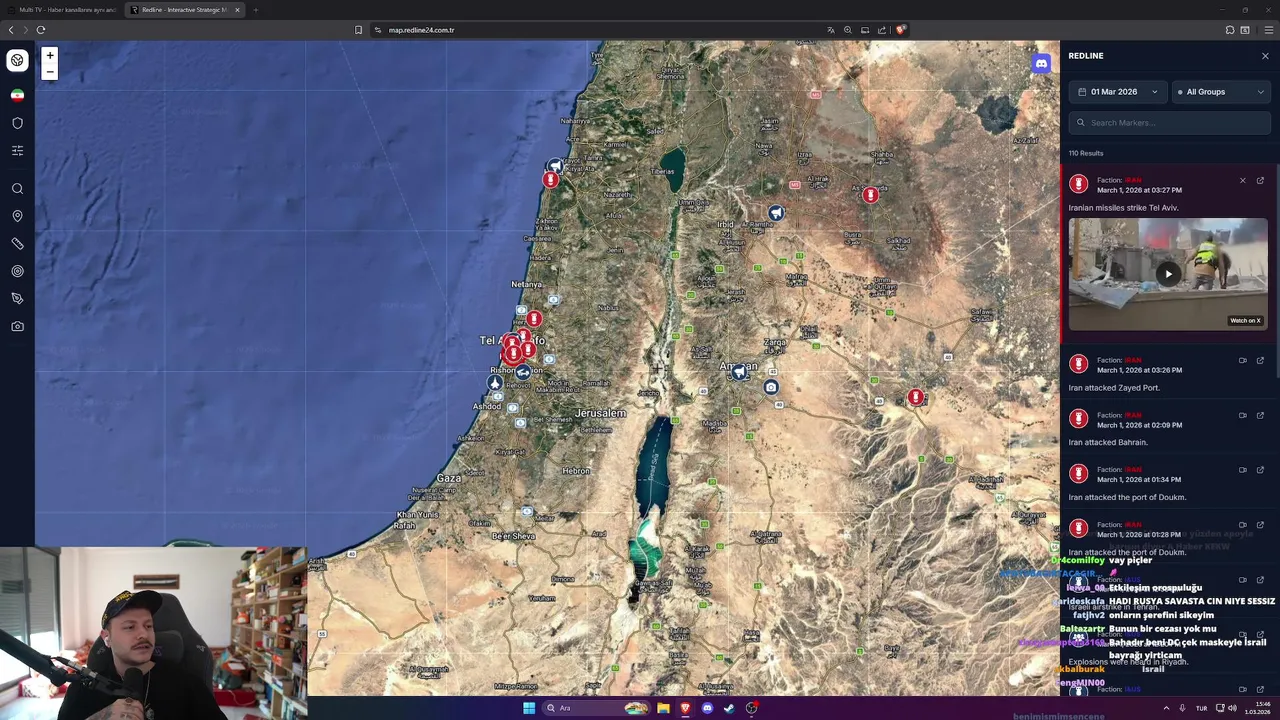Open video icon for 01:34 PM Doukm entry

click(x=1243, y=470)
